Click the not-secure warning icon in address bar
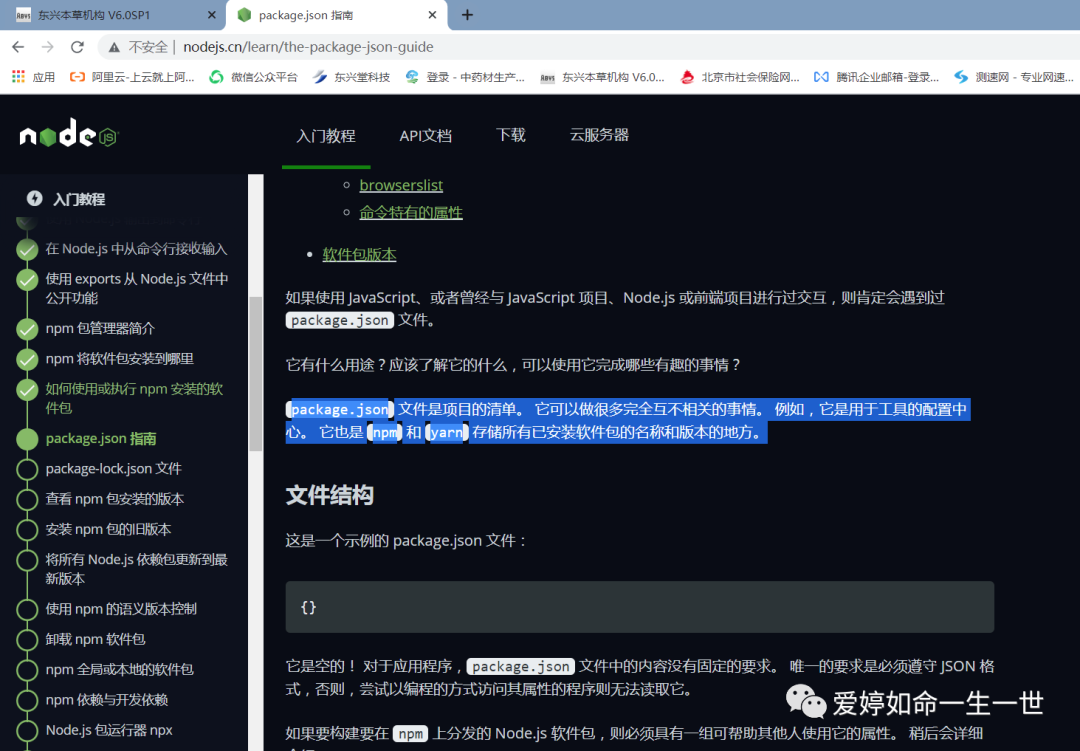The image size is (1080, 751). coord(114,47)
